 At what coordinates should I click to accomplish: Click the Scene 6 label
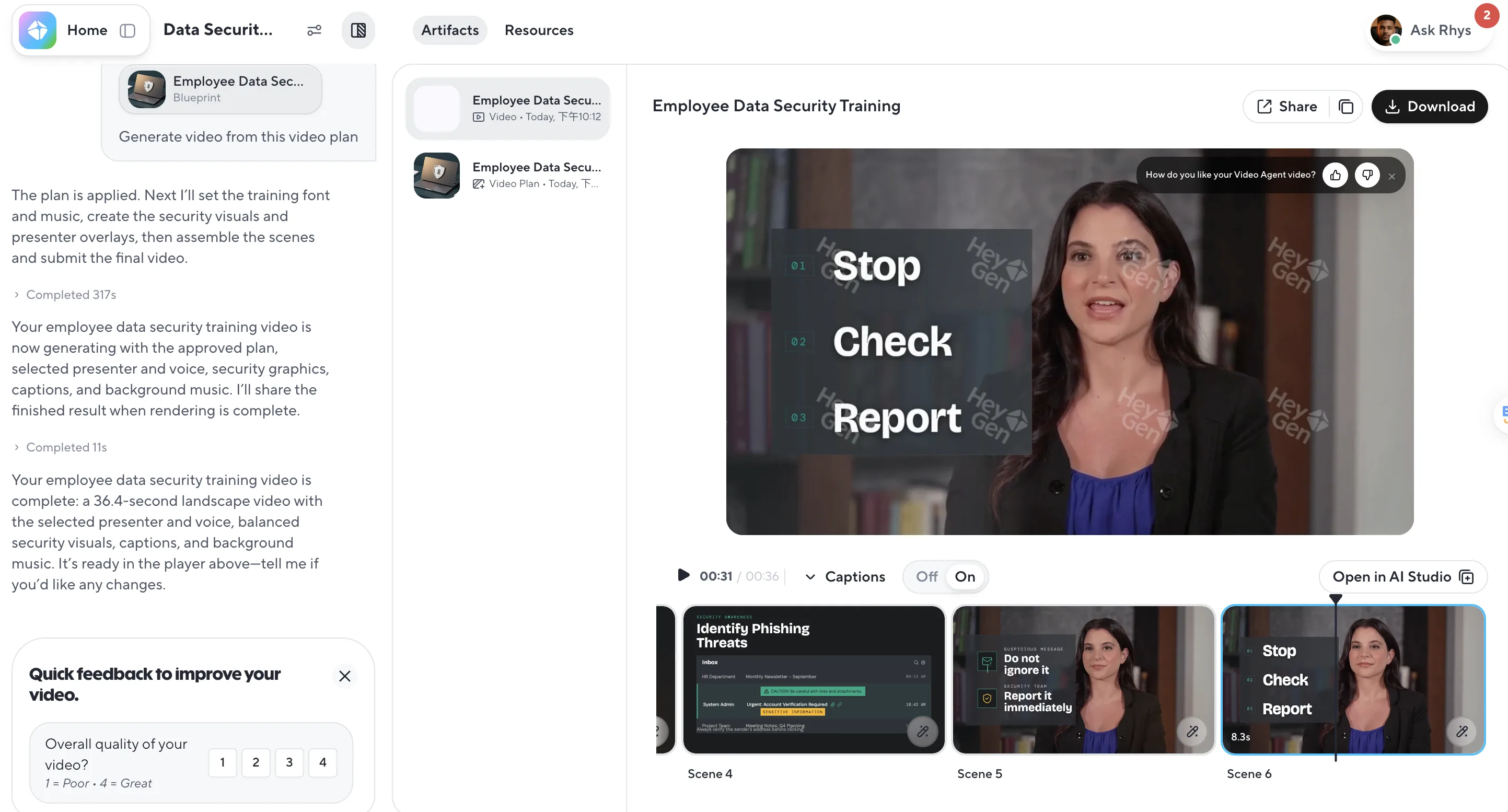coord(1249,774)
